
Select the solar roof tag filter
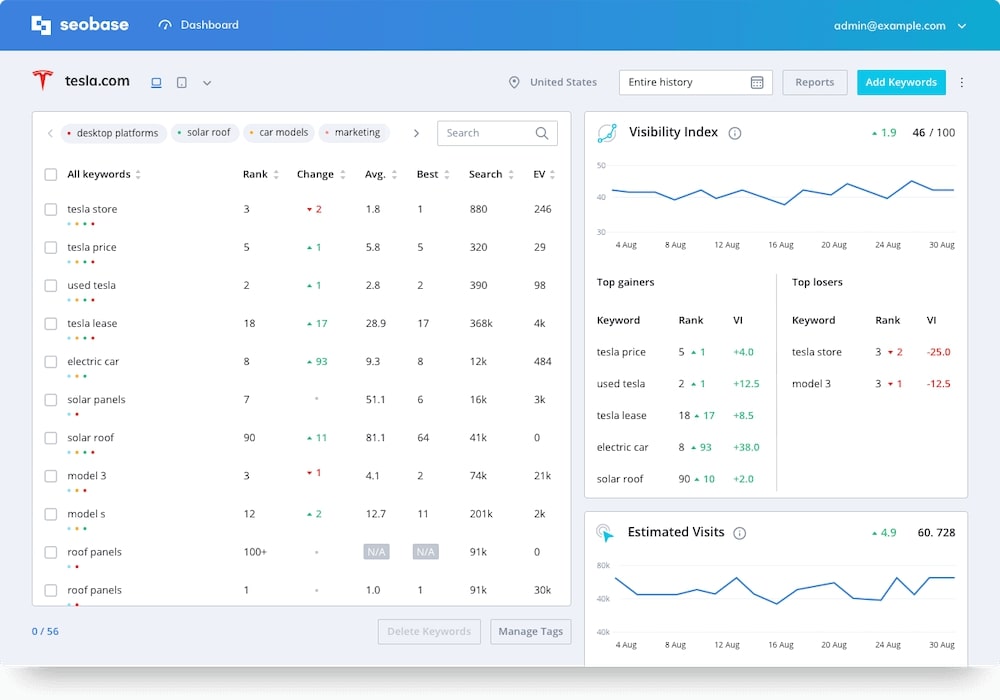click(205, 133)
